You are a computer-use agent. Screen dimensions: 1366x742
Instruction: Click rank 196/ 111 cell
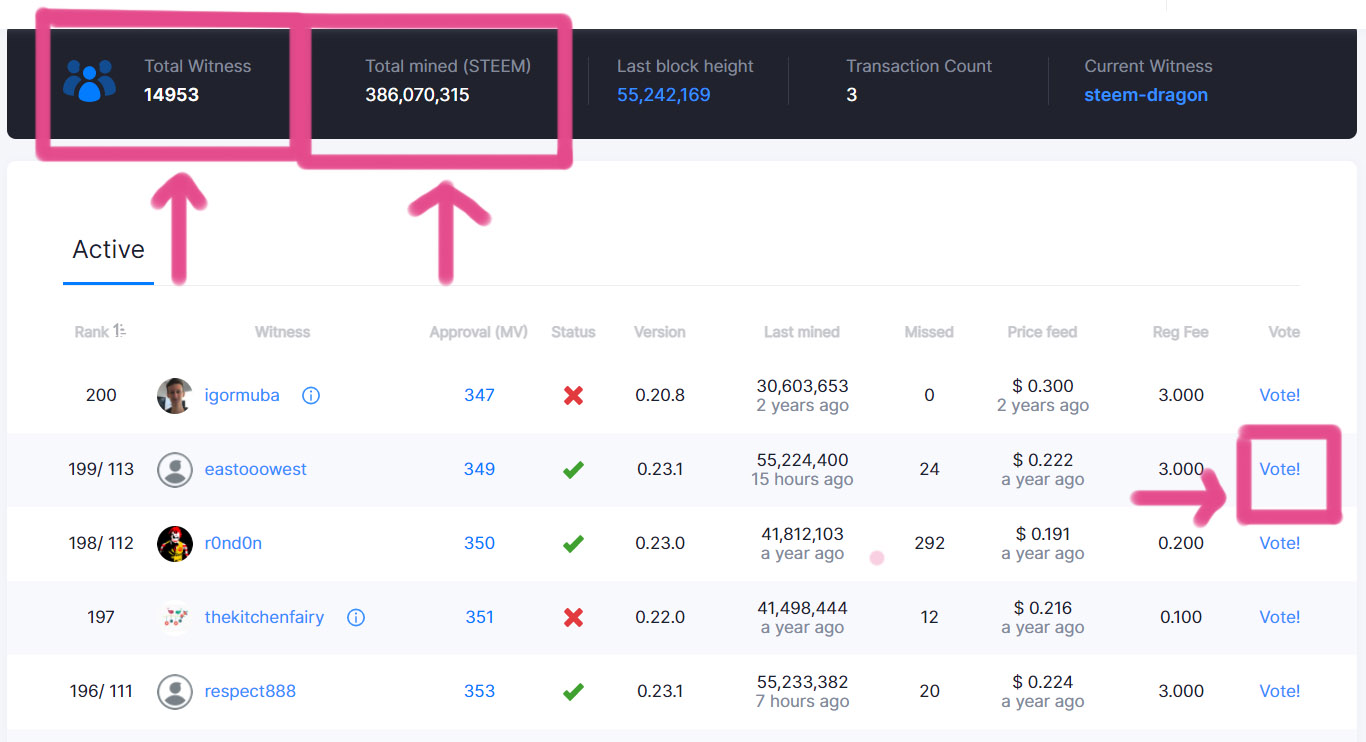pos(101,692)
